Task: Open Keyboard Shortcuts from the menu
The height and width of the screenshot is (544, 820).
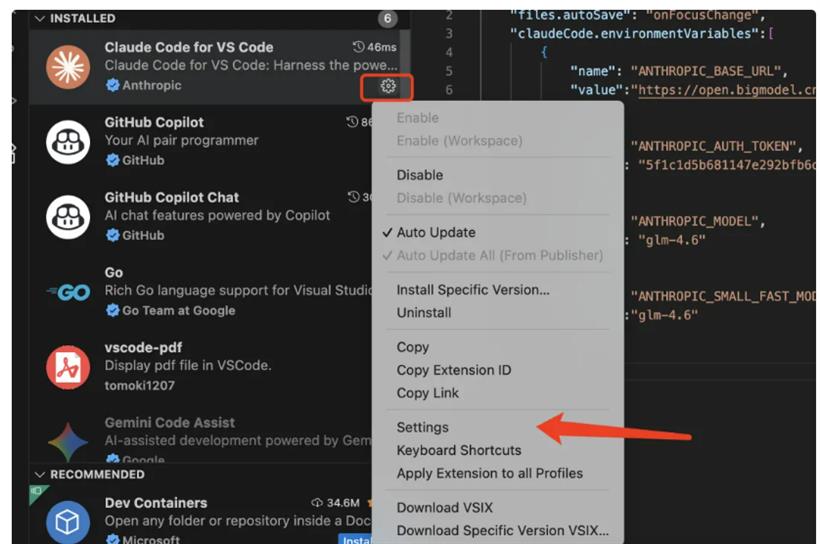Action: [x=459, y=450]
